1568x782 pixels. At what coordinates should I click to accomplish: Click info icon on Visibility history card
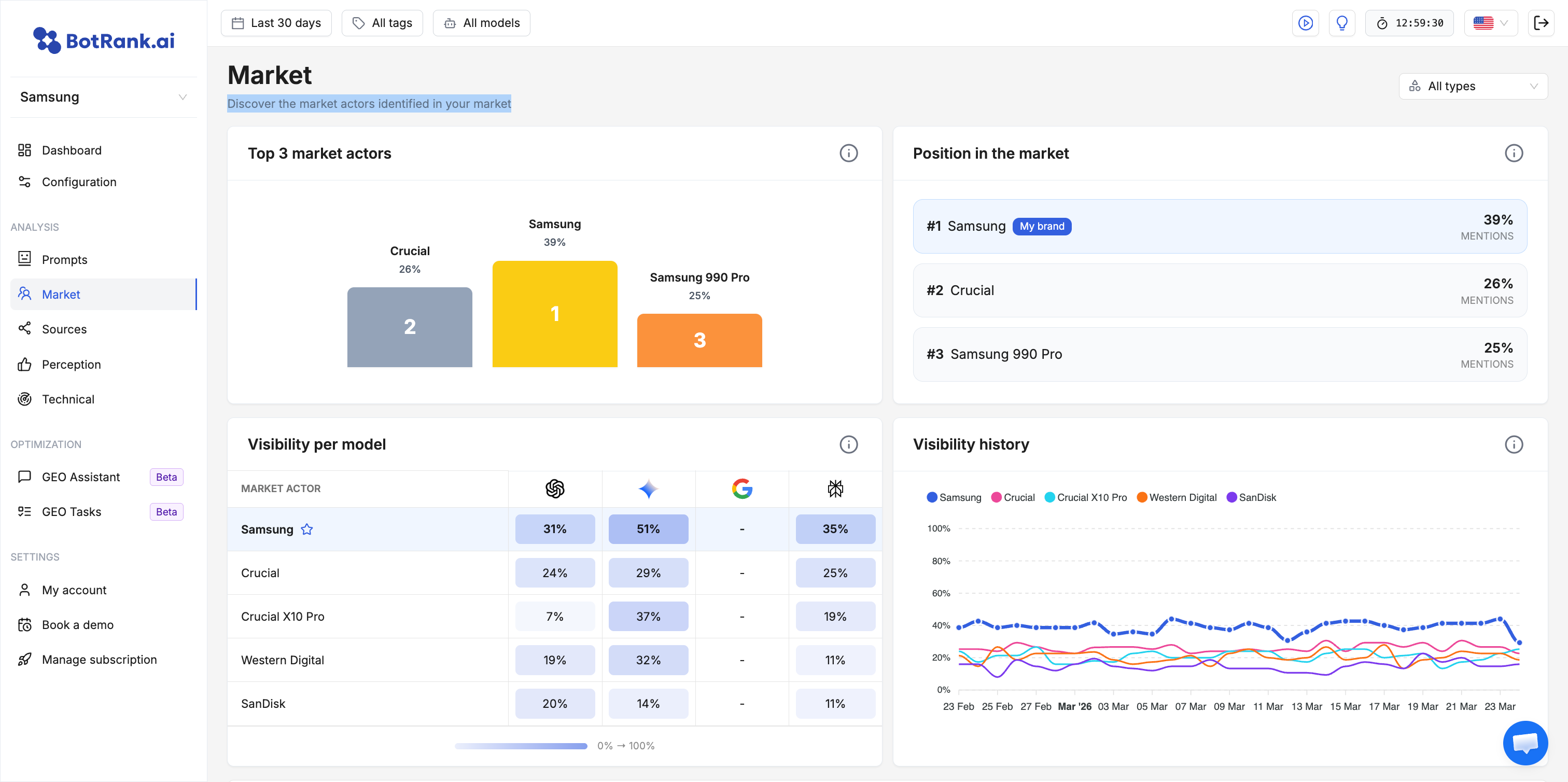coord(1513,444)
